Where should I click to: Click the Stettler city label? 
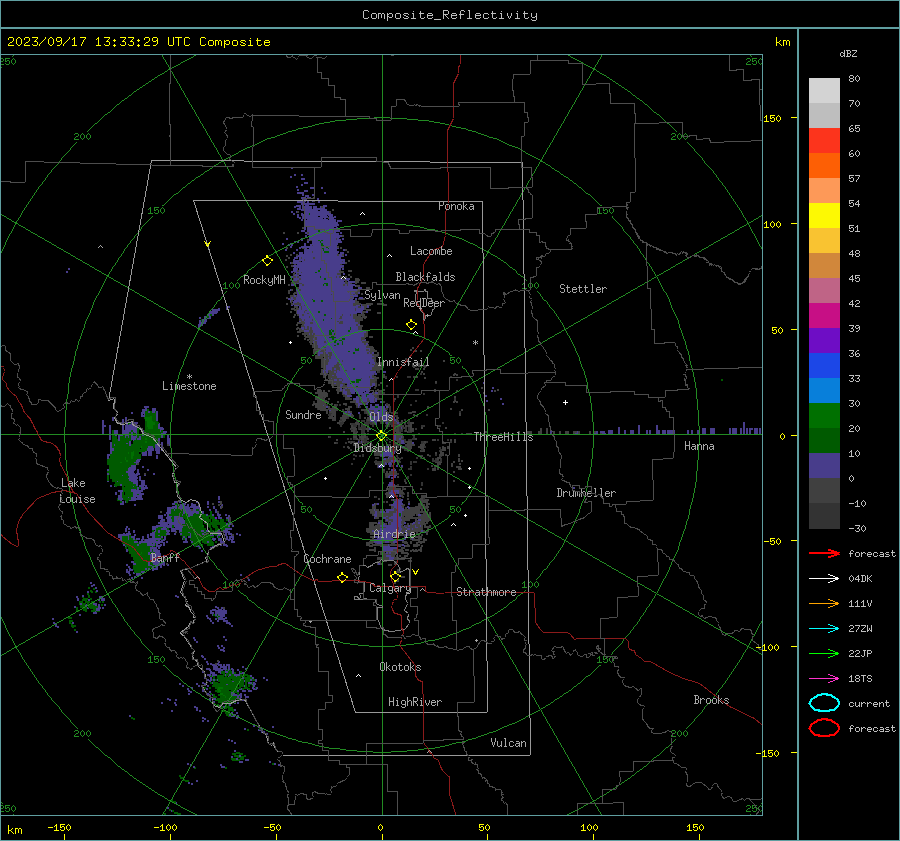tap(583, 289)
